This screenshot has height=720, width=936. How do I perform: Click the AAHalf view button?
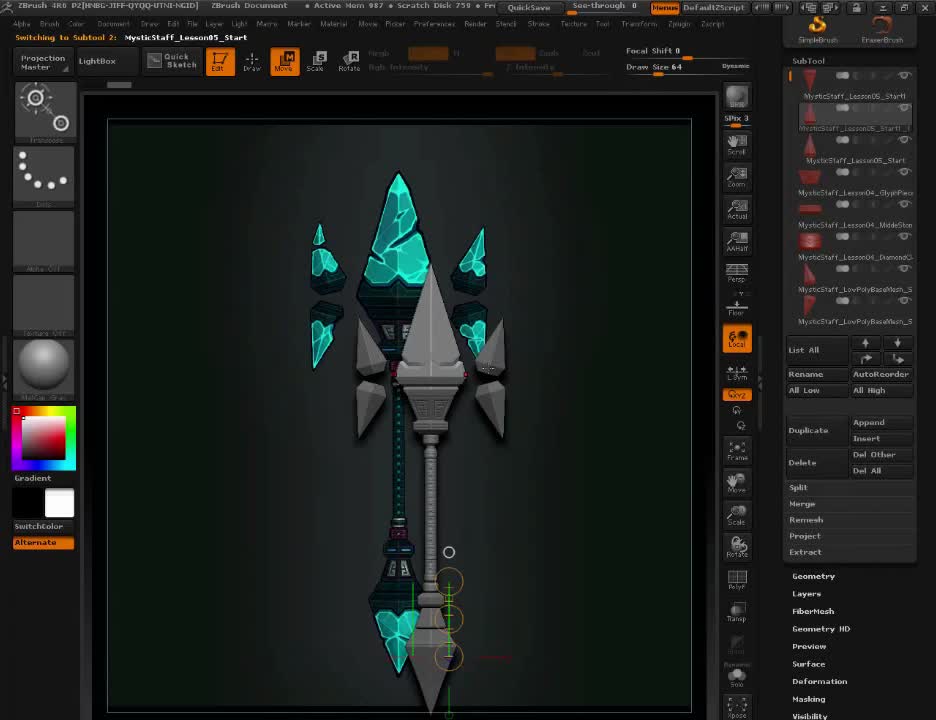(737, 242)
